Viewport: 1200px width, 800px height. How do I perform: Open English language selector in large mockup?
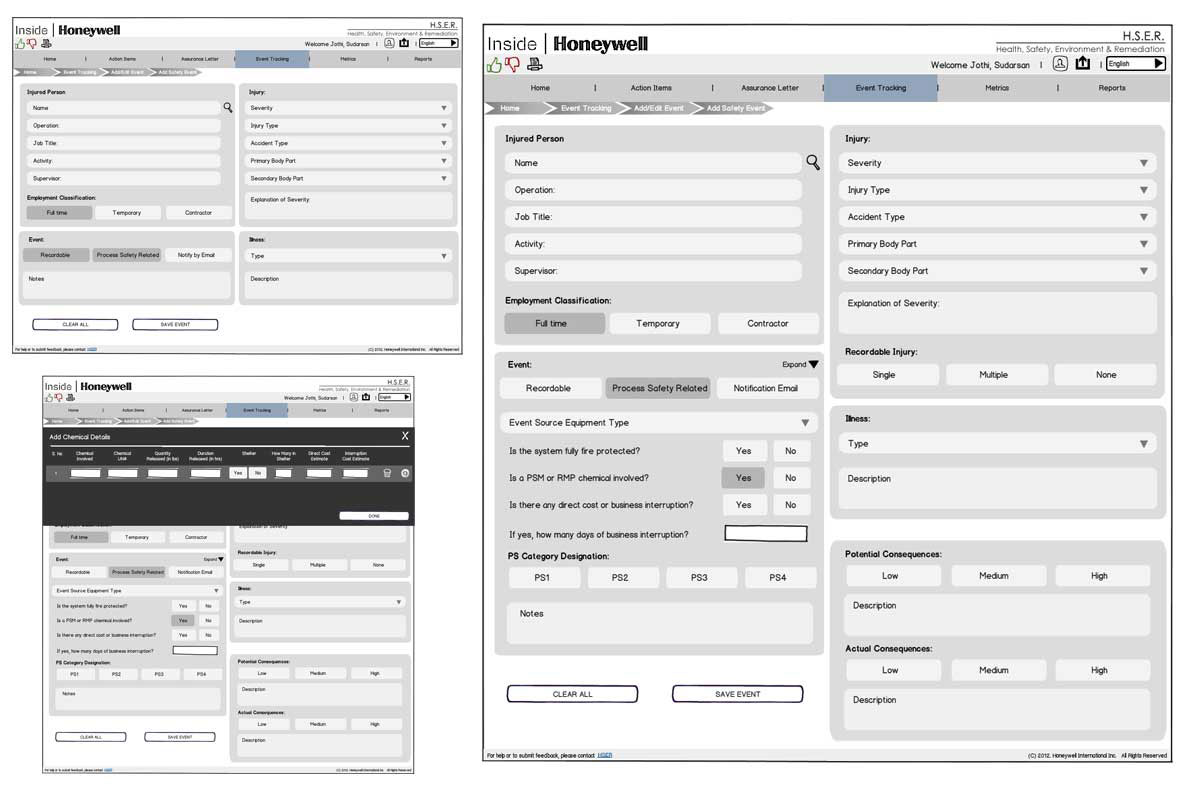click(x=1135, y=64)
